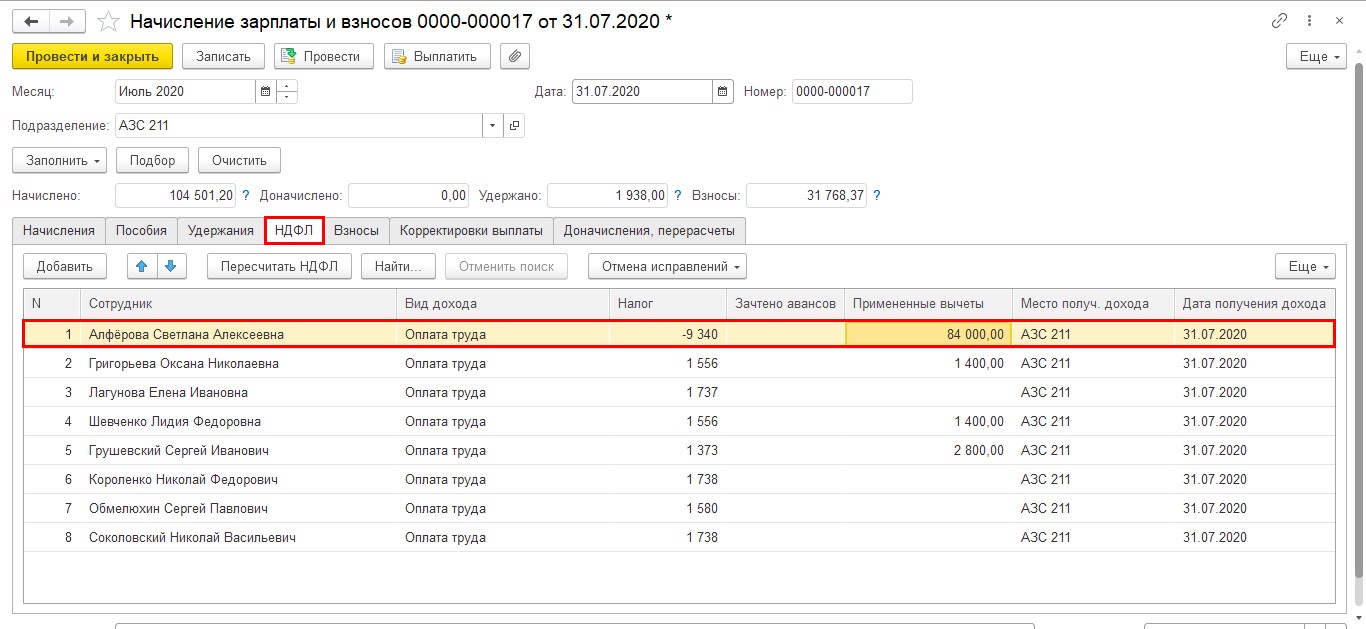Image resolution: width=1366 pixels, height=629 pixels.
Task: Select row Грушевский Сергей Иванович
Action: tap(679, 451)
